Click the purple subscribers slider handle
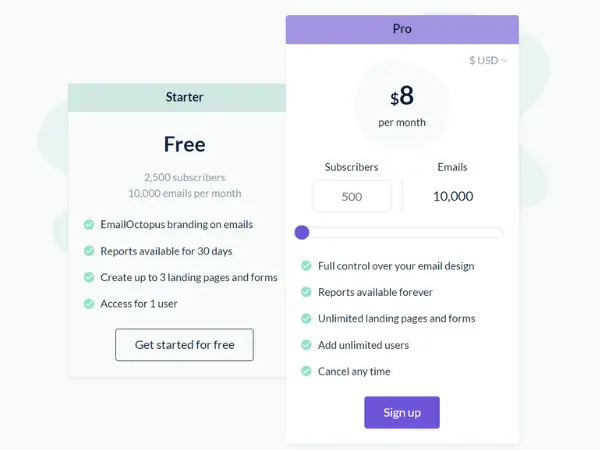The width and height of the screenshot is (600, 450). coord(302,232)
